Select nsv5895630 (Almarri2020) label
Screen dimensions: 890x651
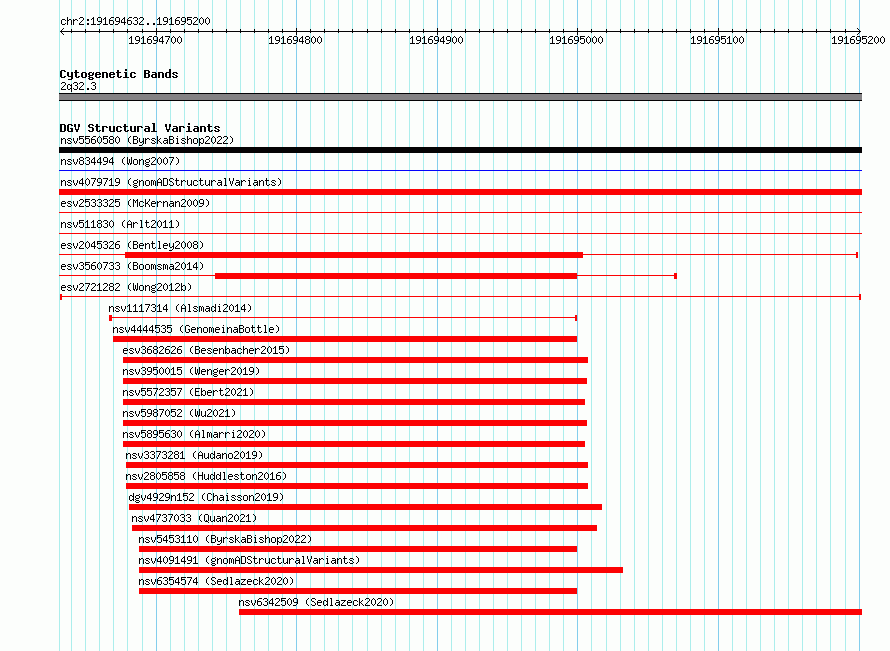194,434
